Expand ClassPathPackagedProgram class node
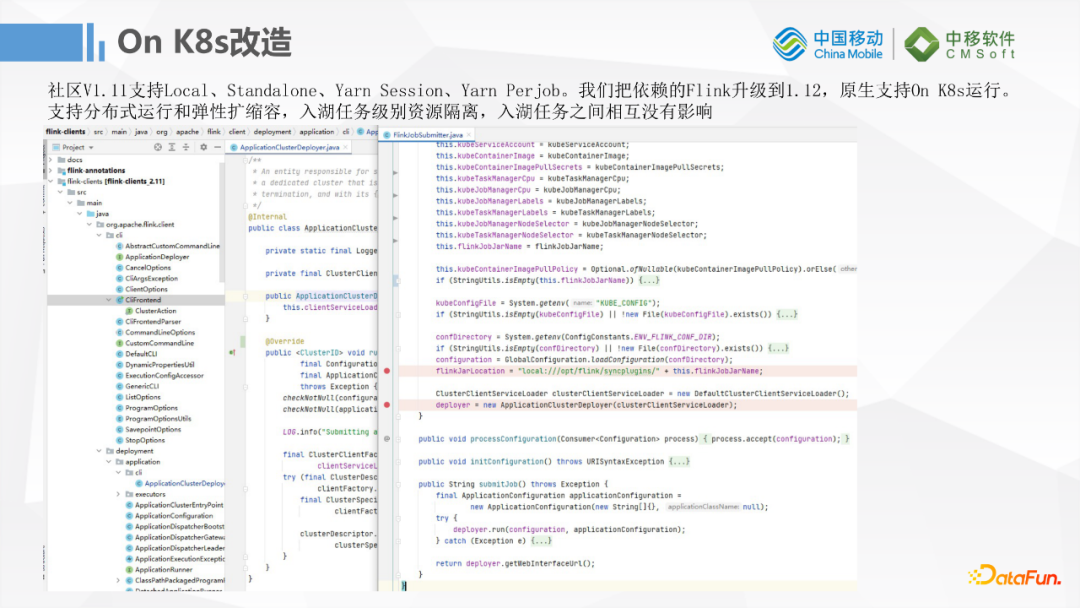 coord(118,580)
